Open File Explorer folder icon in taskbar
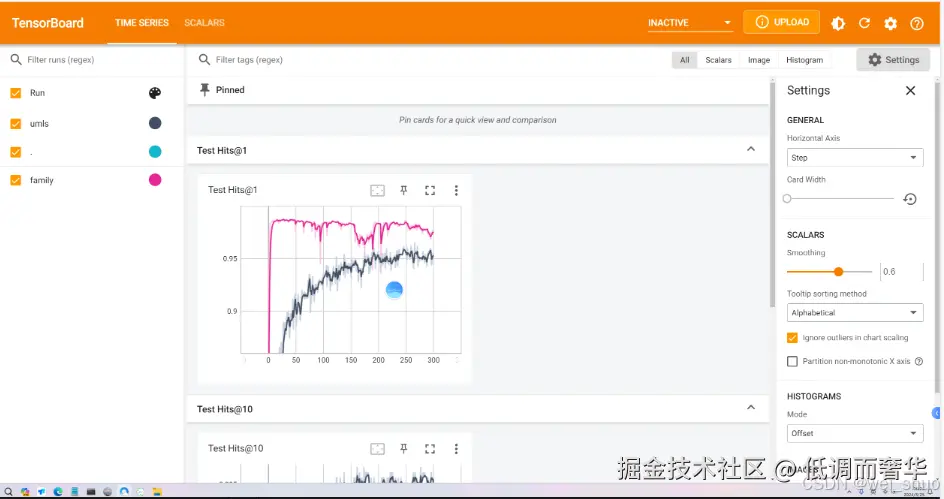This screenshot has height=499, width=944. (x=157, y=492)
